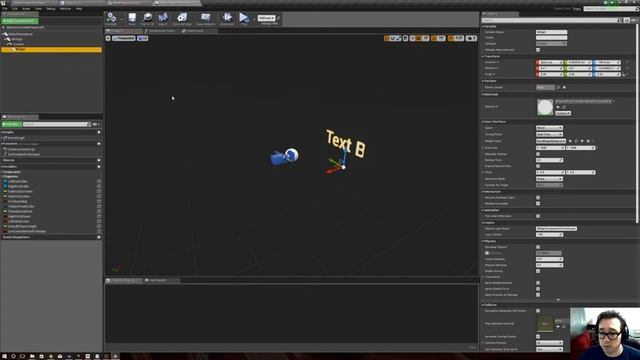Open the variable Category dropdown in Details

551,44
